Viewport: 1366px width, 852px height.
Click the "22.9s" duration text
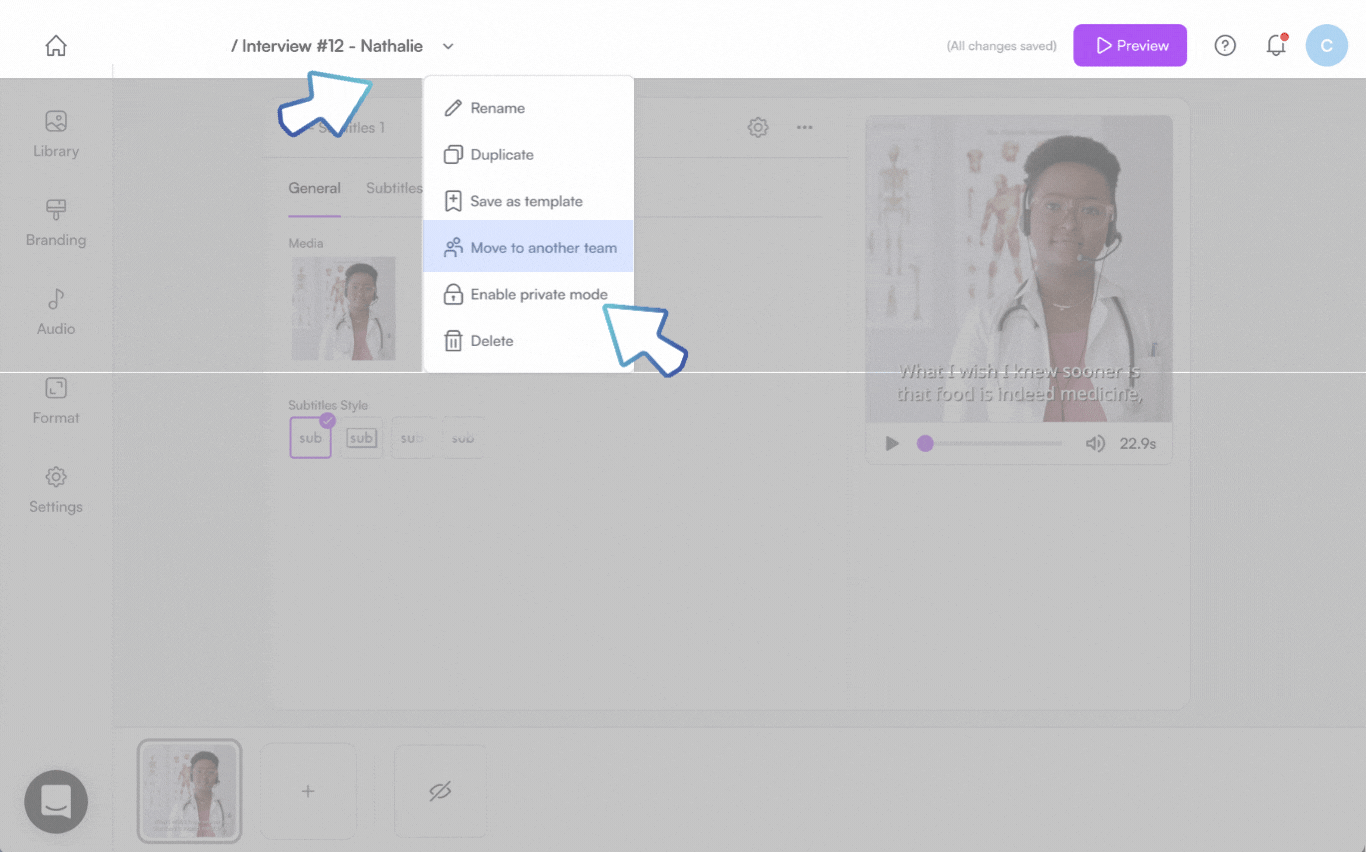1138,443
